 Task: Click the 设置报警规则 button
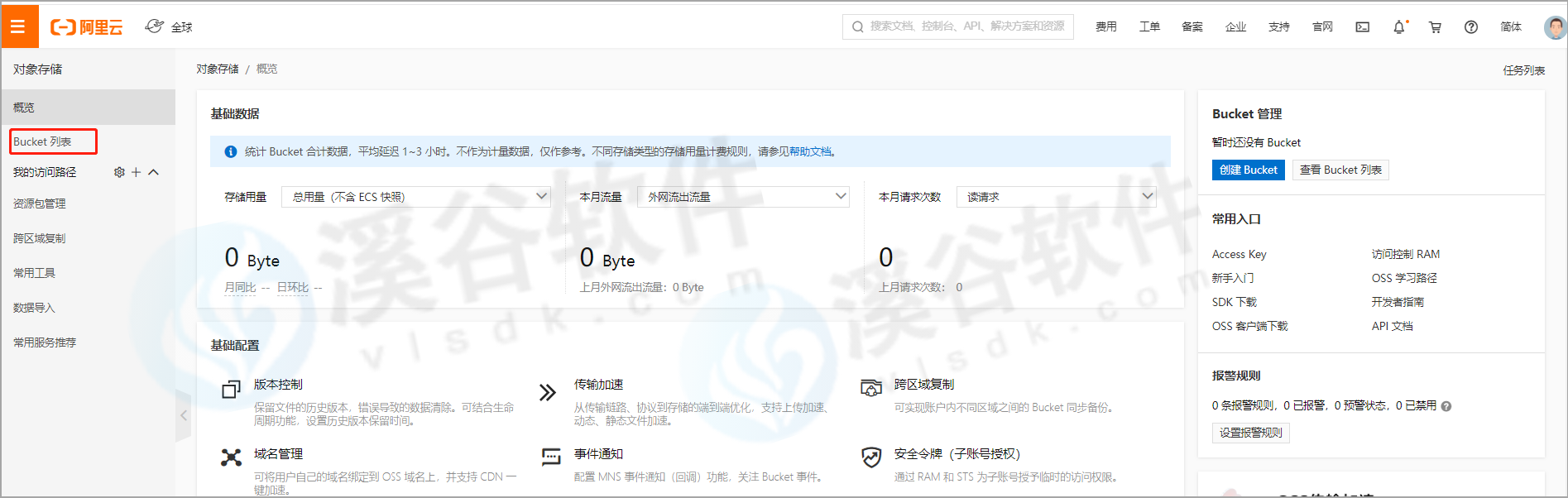[x=1250, y=433]
